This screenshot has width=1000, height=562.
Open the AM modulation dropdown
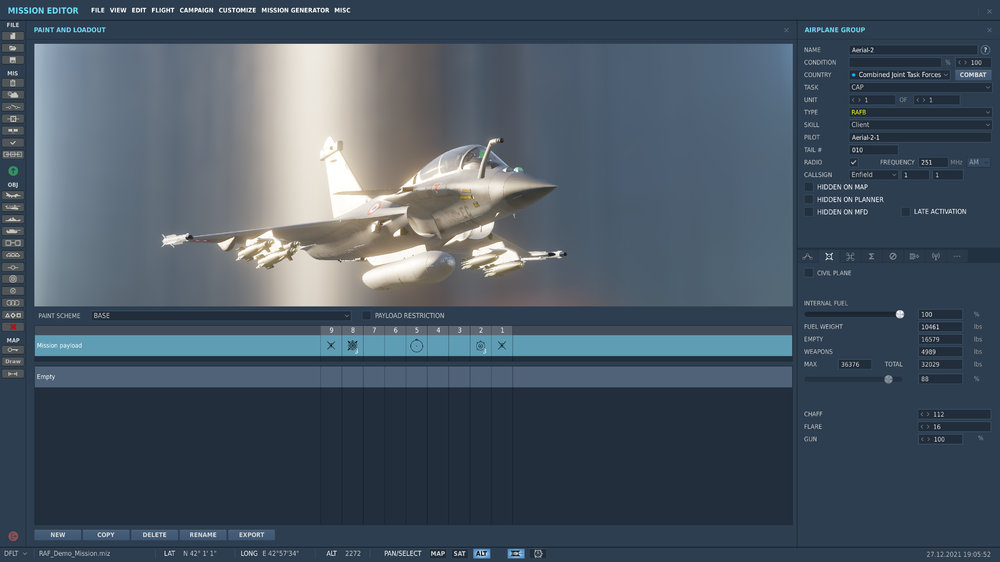978,162
